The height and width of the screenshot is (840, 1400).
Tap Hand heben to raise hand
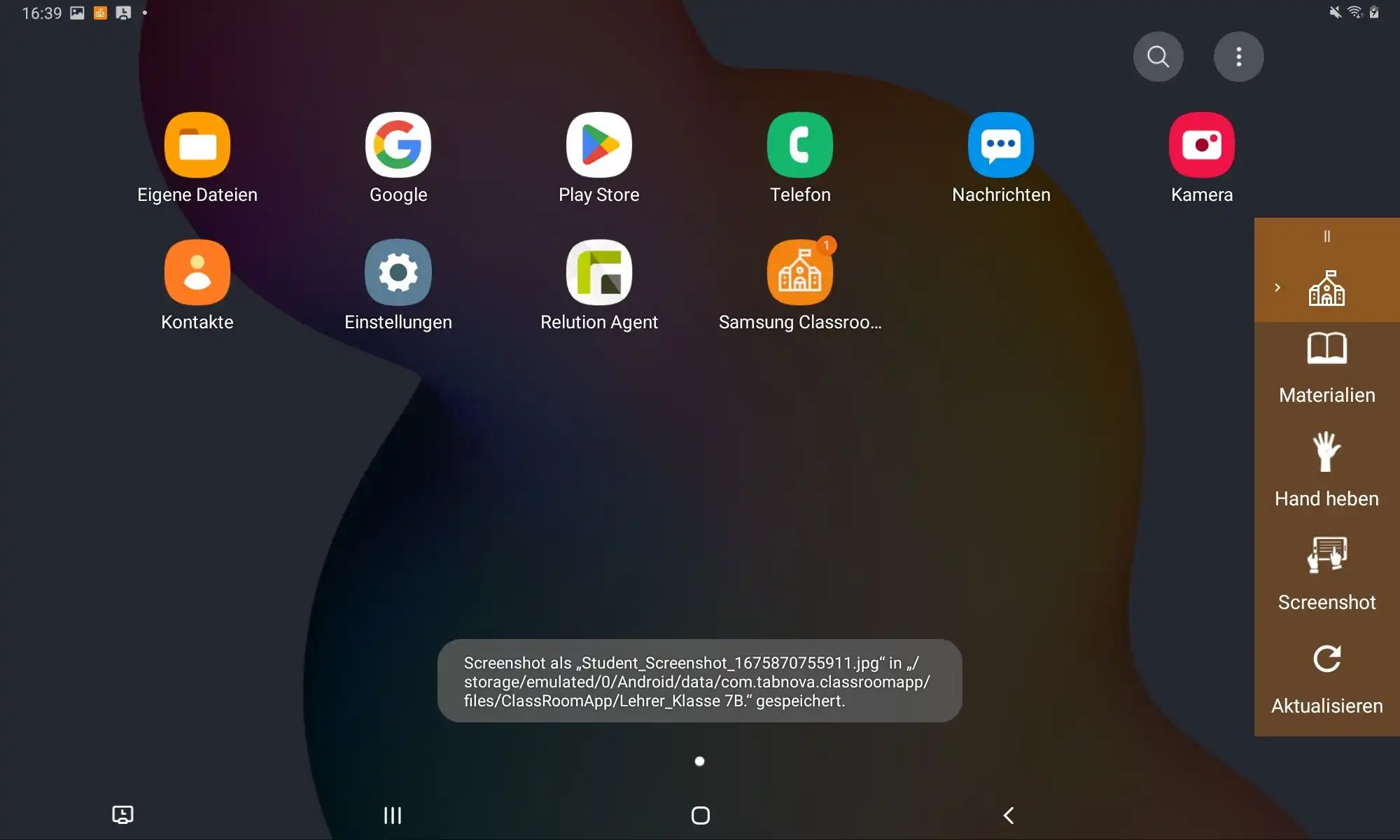click(1326, 470)
